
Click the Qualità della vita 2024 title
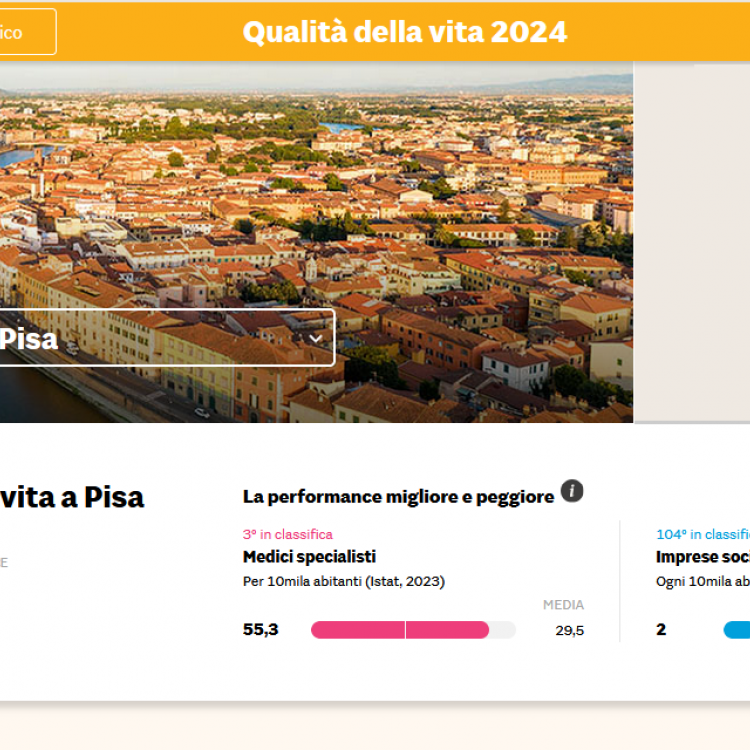point(404,32)
